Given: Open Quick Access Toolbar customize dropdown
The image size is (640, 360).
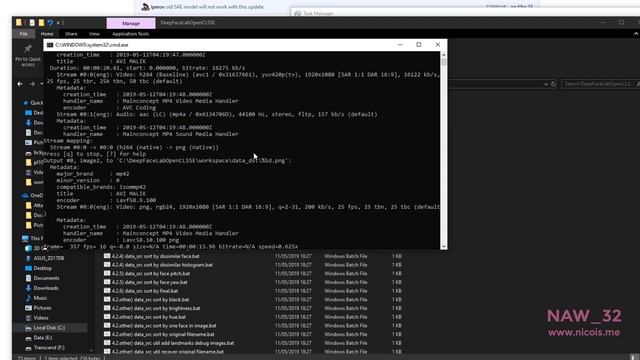Looking at the screenshot, I should click(x=58, y=22).
